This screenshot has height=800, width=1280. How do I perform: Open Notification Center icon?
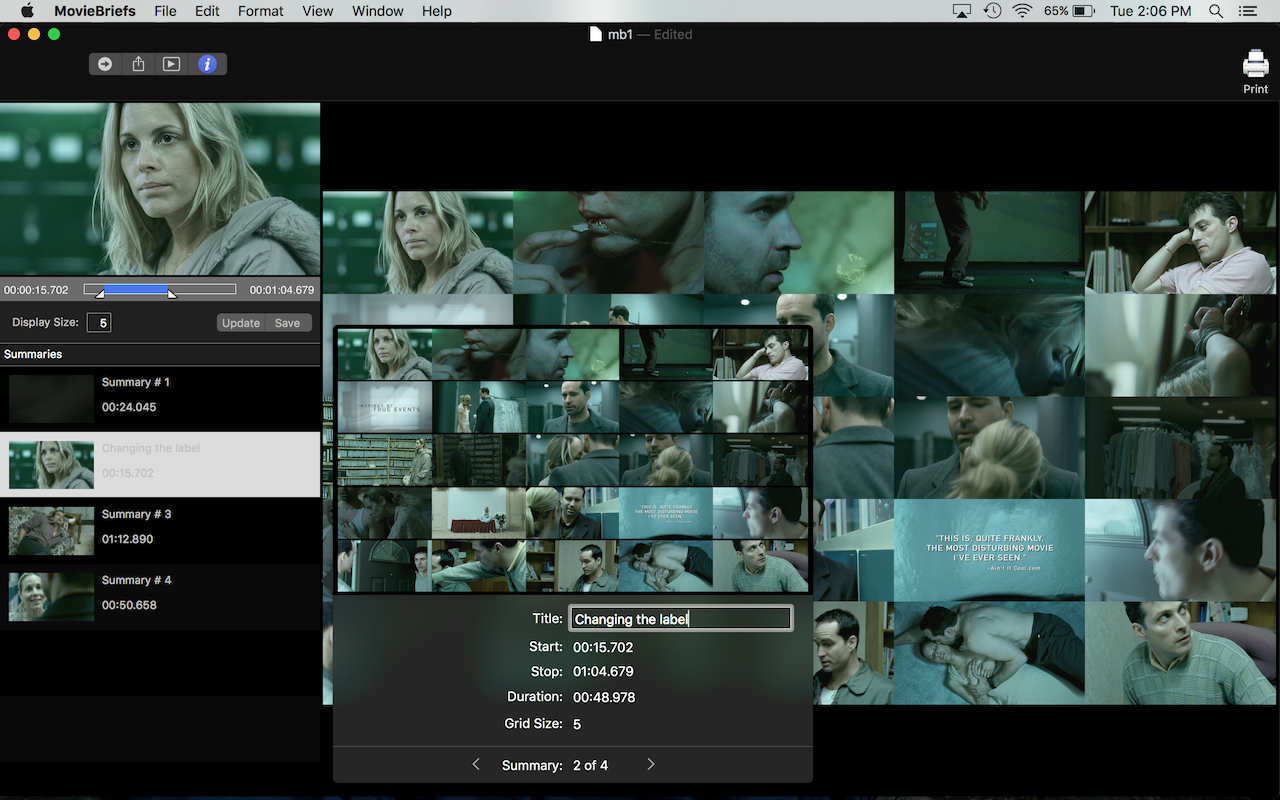(1247, 11)
